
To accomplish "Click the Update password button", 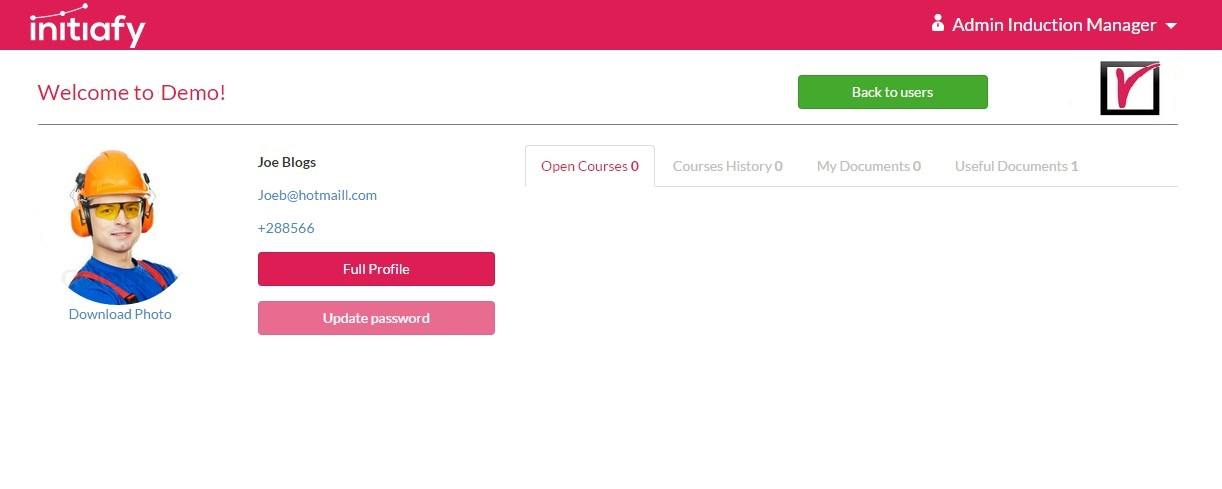I will click(376, 318).
